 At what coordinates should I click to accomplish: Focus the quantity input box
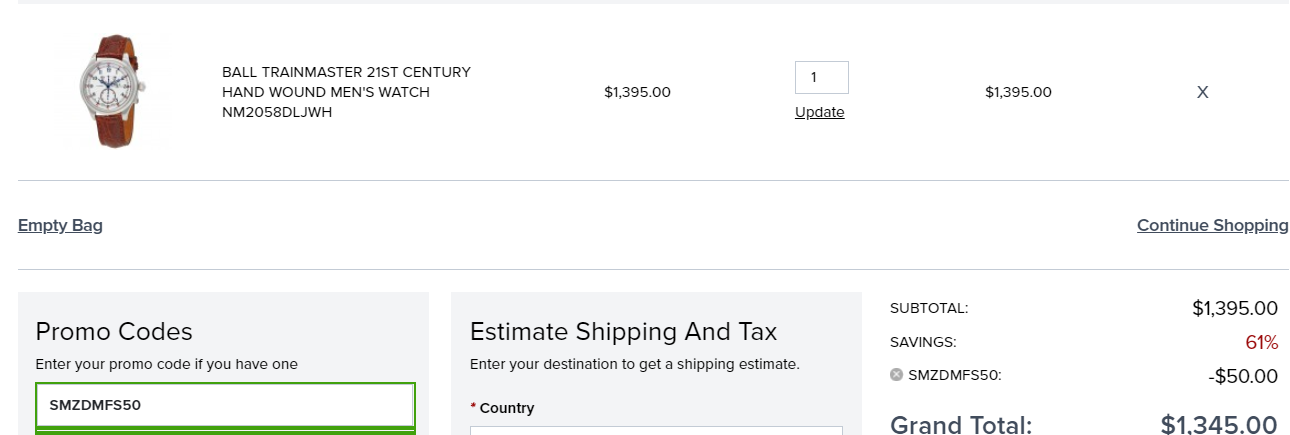pos(822,77)
